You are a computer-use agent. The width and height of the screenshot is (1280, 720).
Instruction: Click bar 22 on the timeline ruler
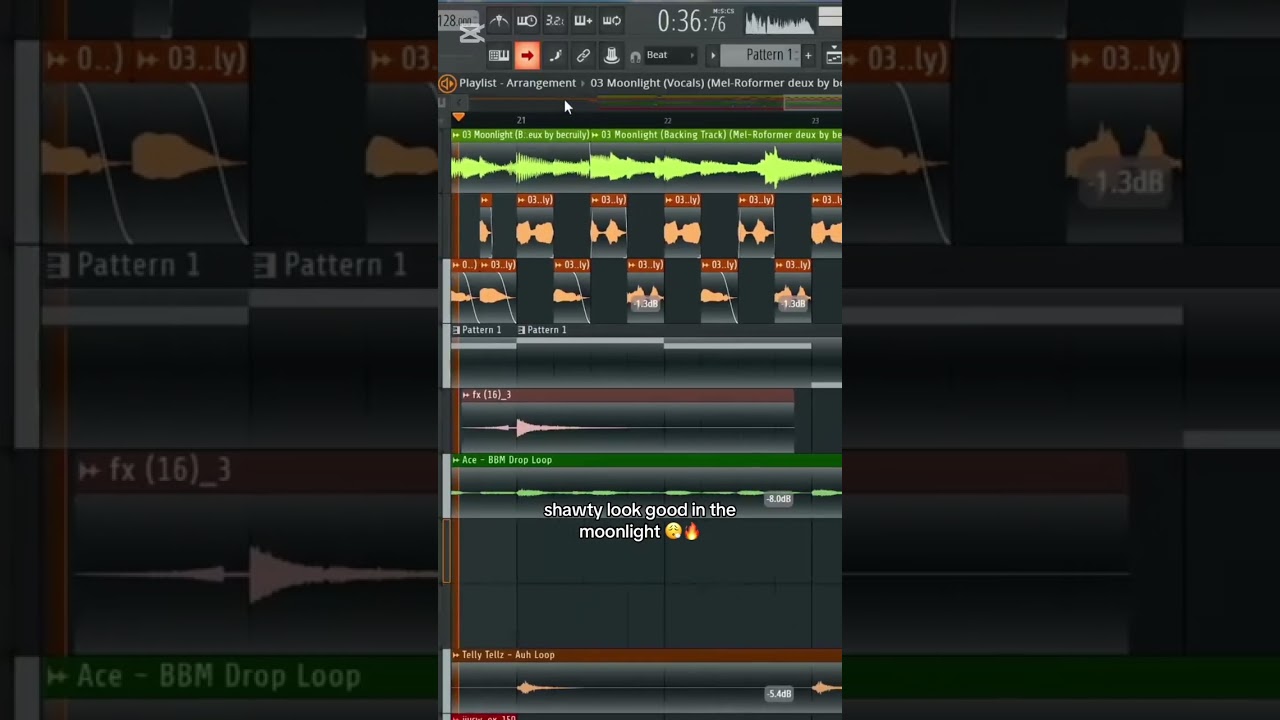pos(667,120)
